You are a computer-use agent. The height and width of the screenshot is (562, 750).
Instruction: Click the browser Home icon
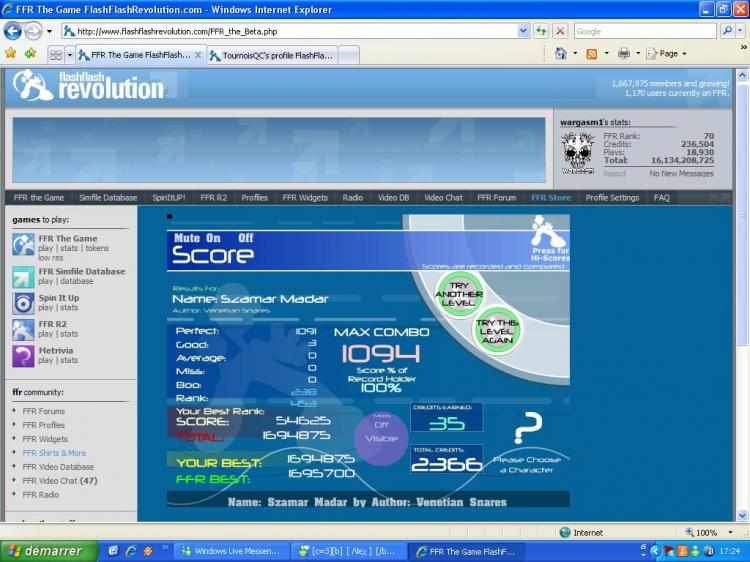561,54
